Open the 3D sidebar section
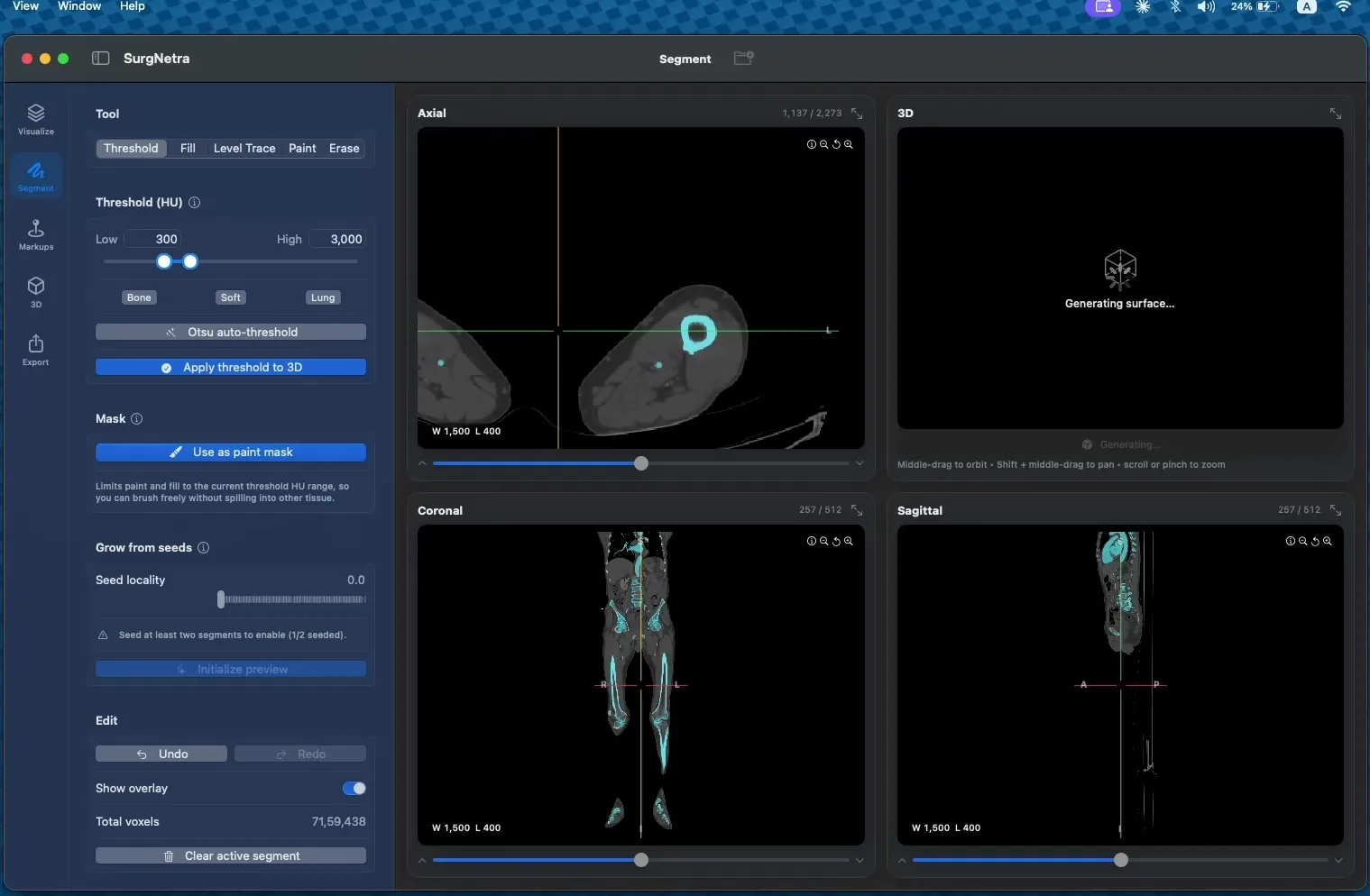 pos(36,292)
